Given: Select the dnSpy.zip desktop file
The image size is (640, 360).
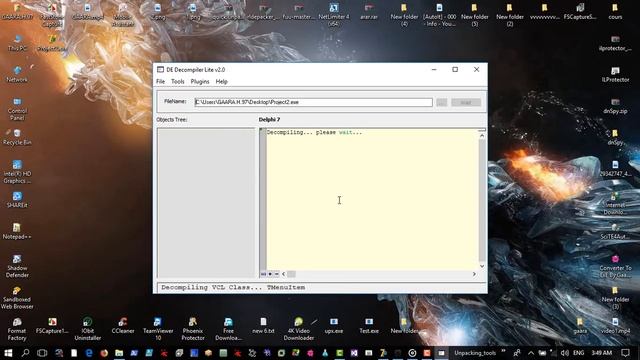Looking at the screenshot, I should tap(615, 105).
